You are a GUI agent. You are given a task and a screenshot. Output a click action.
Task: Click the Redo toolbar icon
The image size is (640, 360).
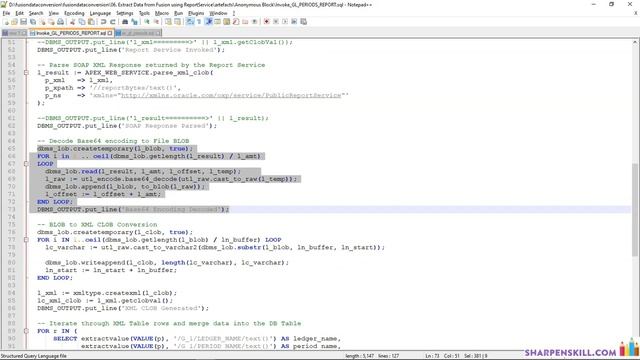tap(113, 22)
